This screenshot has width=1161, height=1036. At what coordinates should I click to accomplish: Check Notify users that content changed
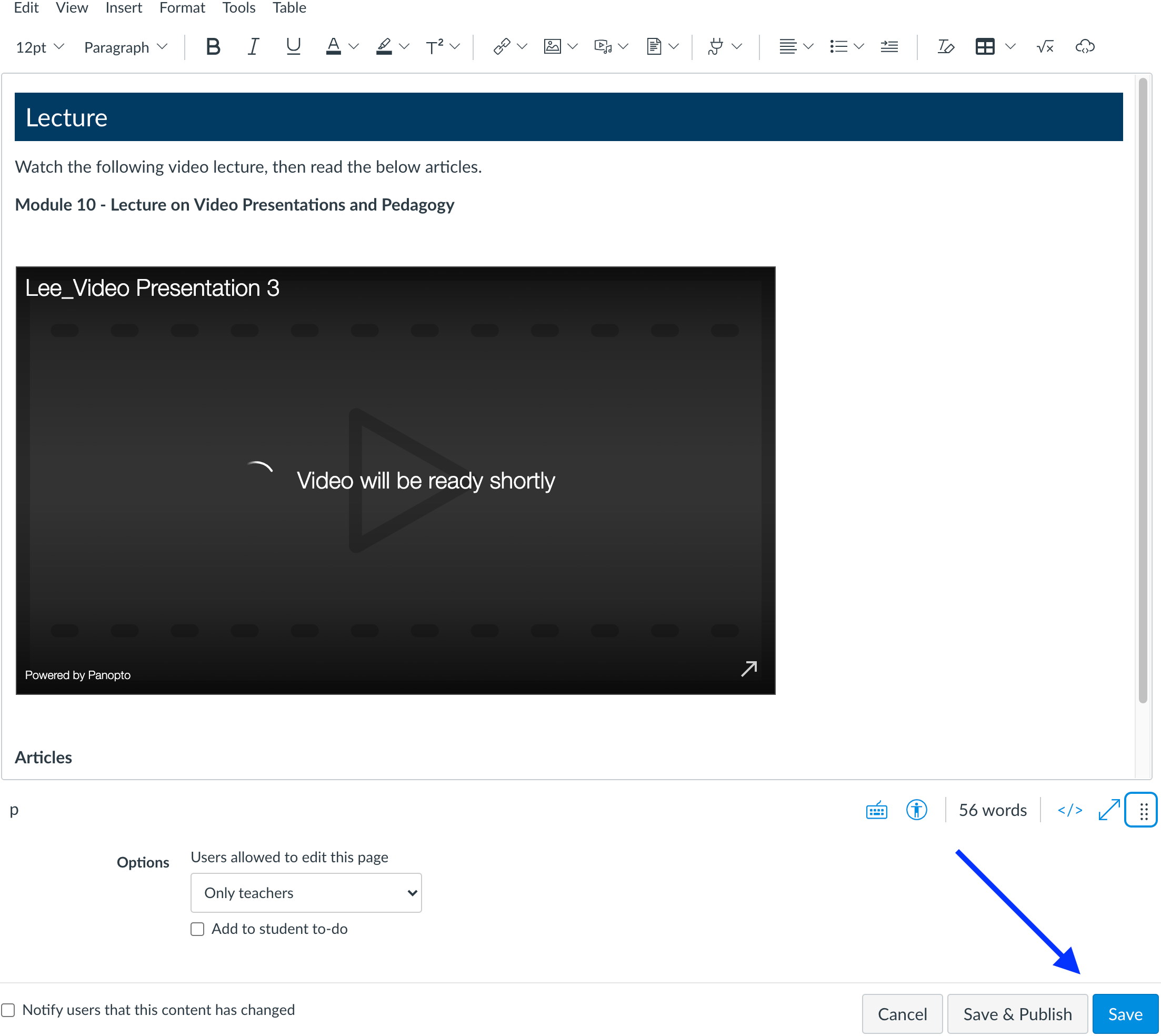click(x=8, y=1010)
